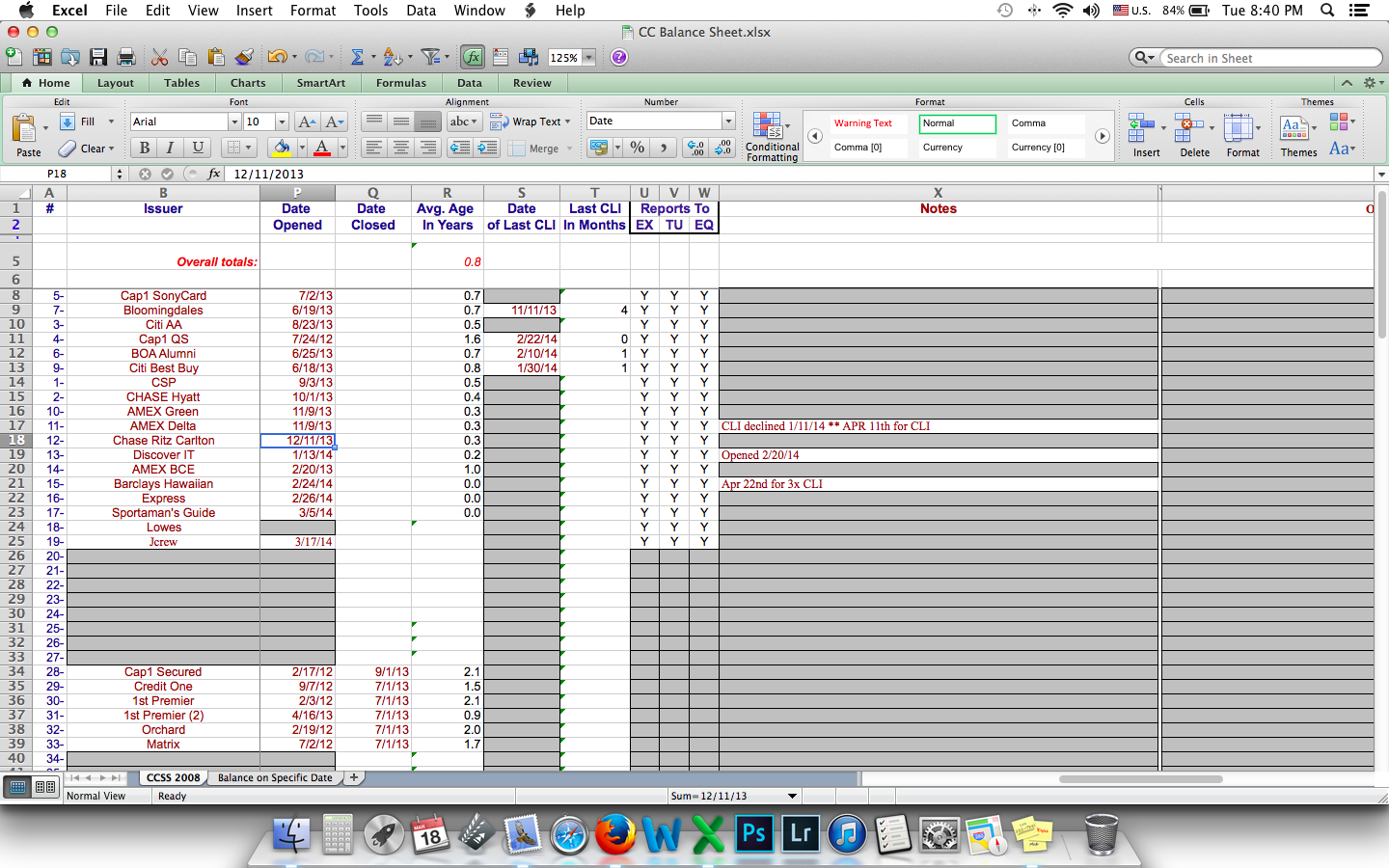1389x868 pixels.
Task: Align text left in cell
Action: pyautogui.click(x=374, y=148)
